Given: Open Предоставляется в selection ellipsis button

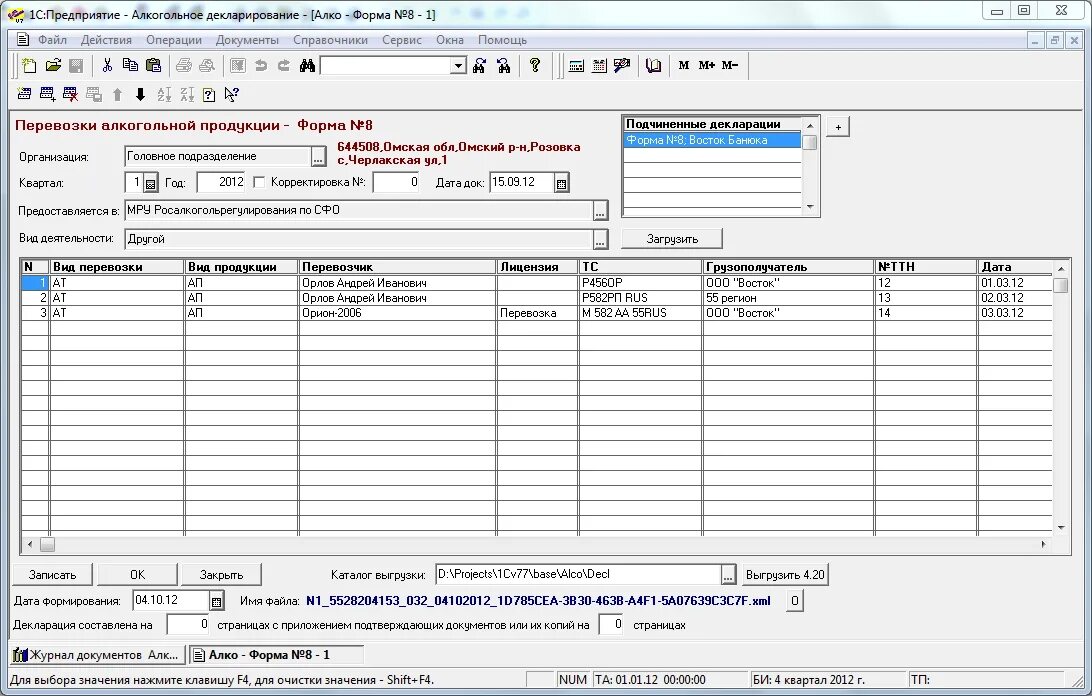Looking at the screenshot, I should point(600,211).
